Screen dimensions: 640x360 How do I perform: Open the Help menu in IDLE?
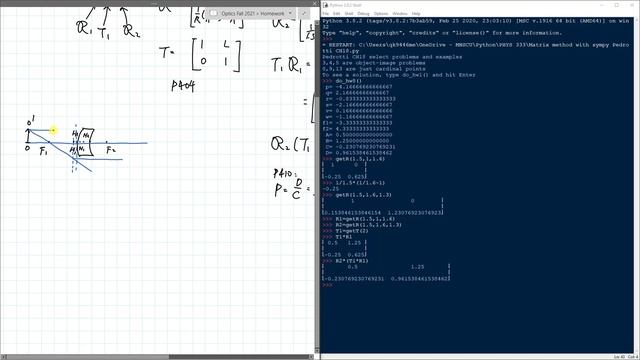tap(416, 13)
